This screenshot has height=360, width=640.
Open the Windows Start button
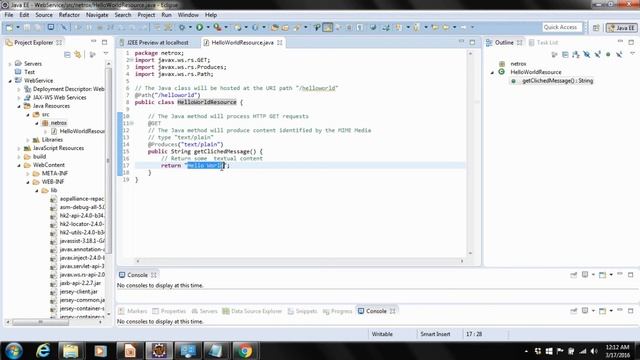coord(14,351)
